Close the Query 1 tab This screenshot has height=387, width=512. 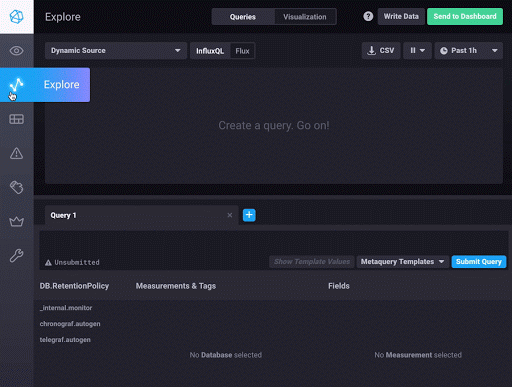click(x=230, y=215)
